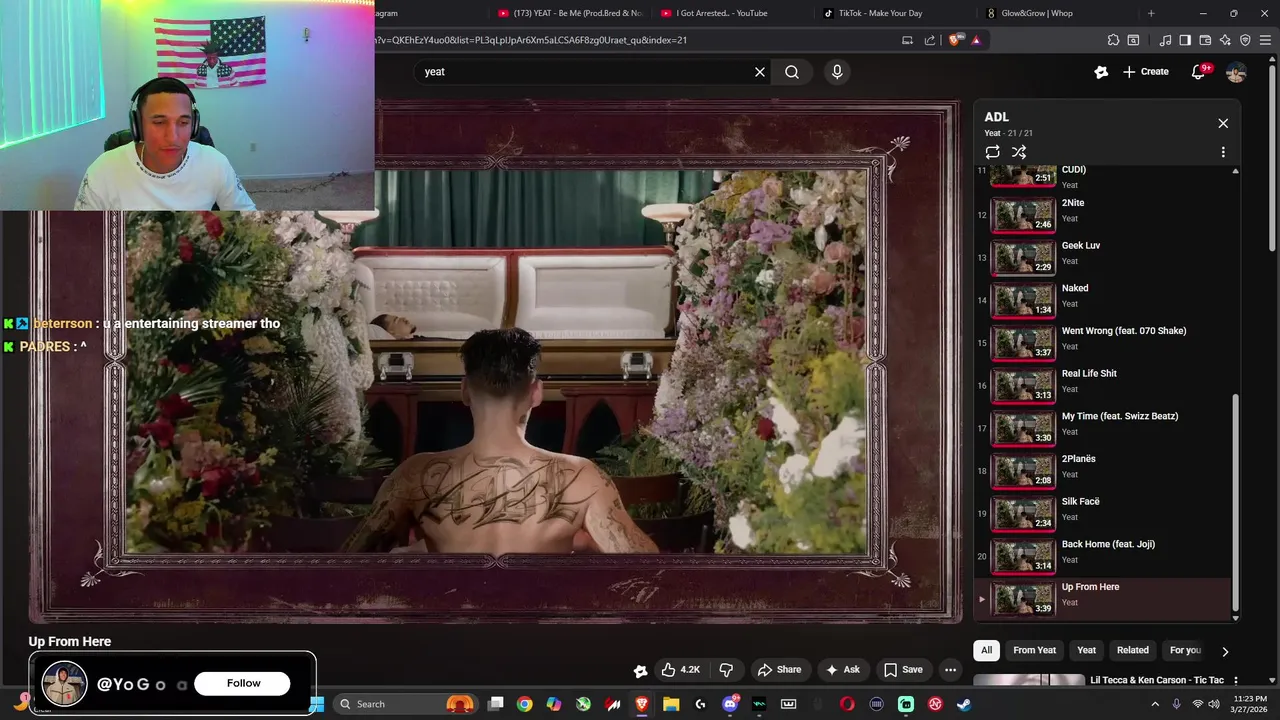Viewport: 1280px width, 720px height.
Task: Open Leo AI sparkle icon
Action: pyautogui.click(x=1225, y=40)
